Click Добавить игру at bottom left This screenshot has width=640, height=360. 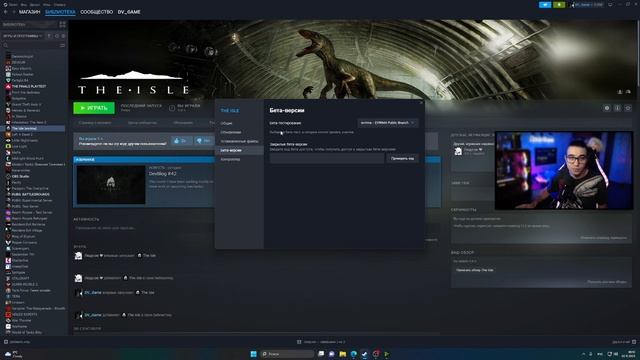[x=17, y=342]
